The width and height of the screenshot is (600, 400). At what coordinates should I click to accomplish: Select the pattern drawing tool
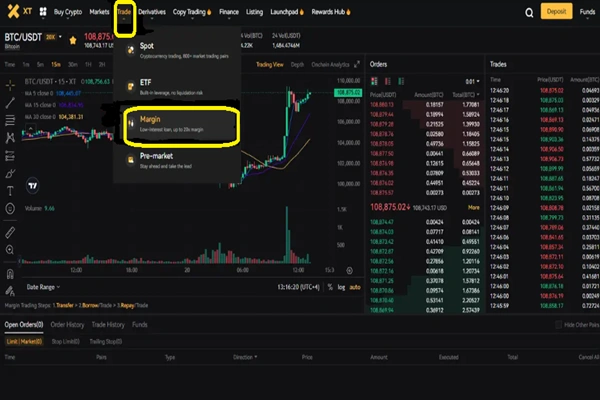coord(10,138)
